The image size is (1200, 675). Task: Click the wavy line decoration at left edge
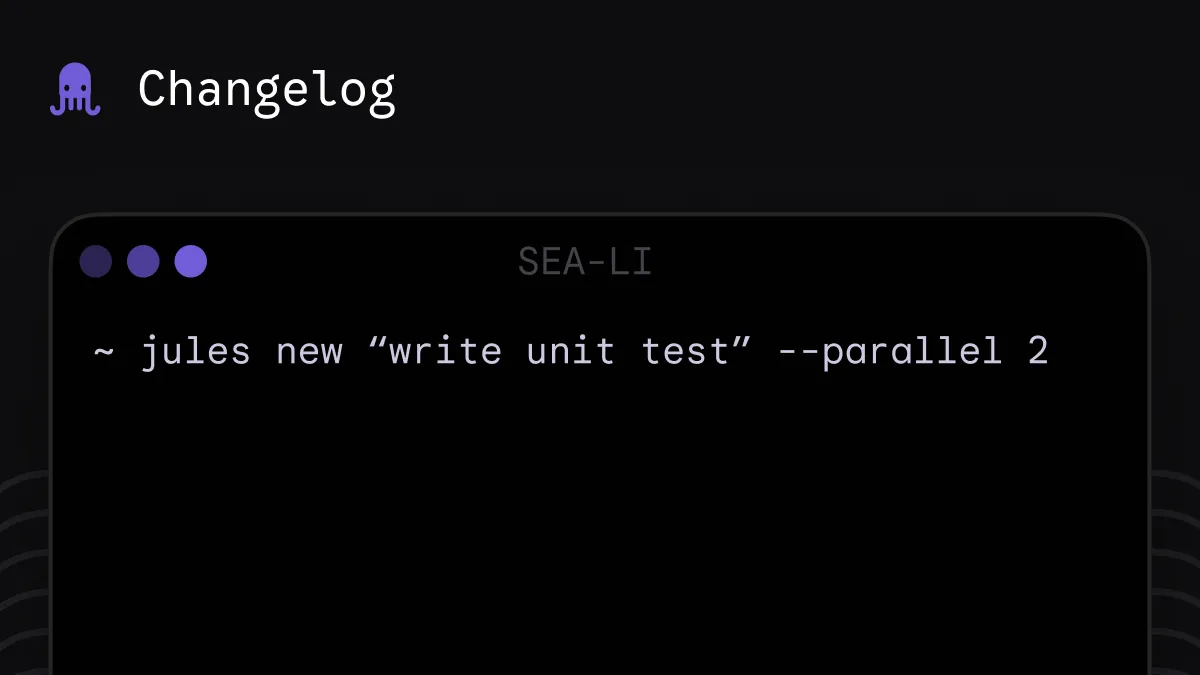22,560
